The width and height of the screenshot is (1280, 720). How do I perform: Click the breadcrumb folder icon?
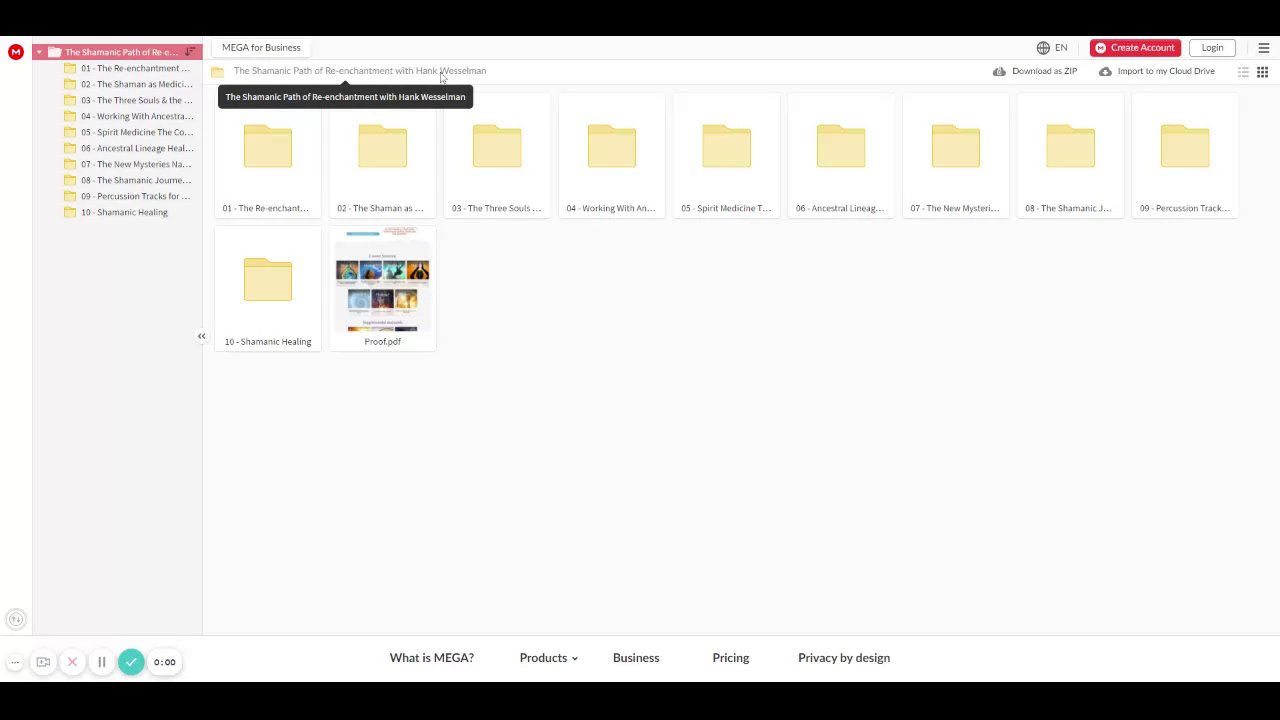217,71
